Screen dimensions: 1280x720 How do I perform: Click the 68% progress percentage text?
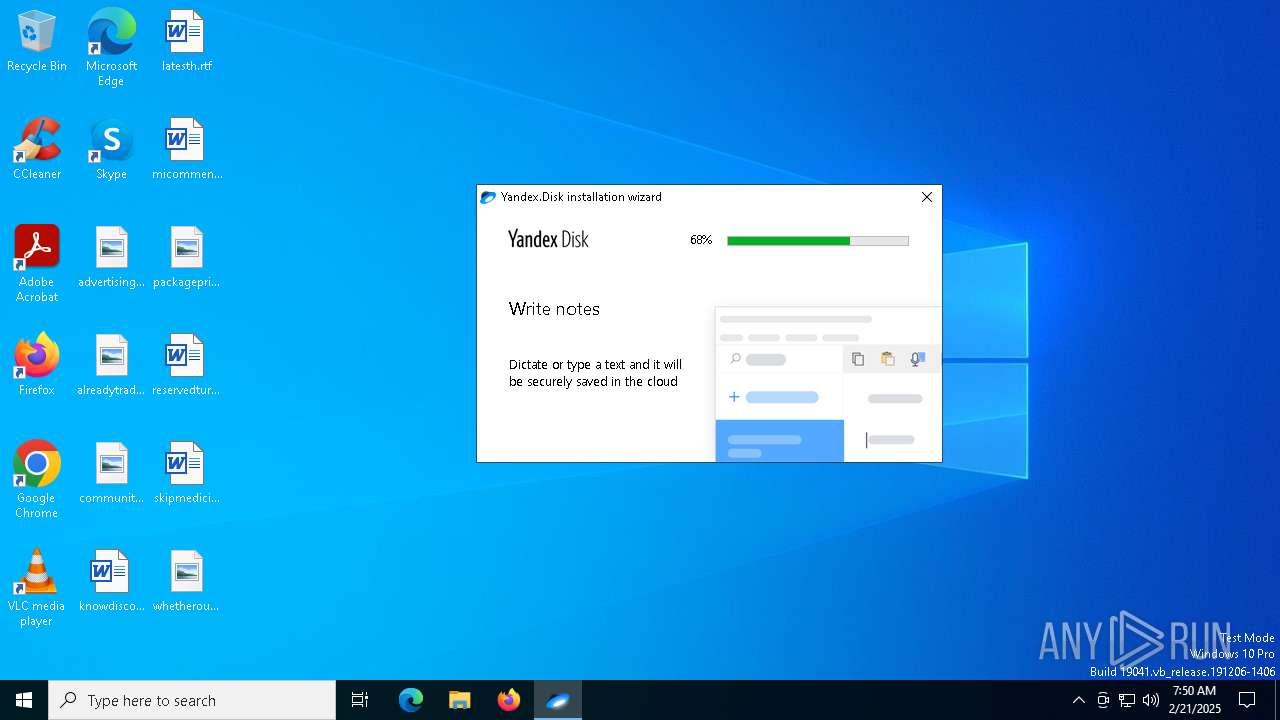tap(701, 240)
